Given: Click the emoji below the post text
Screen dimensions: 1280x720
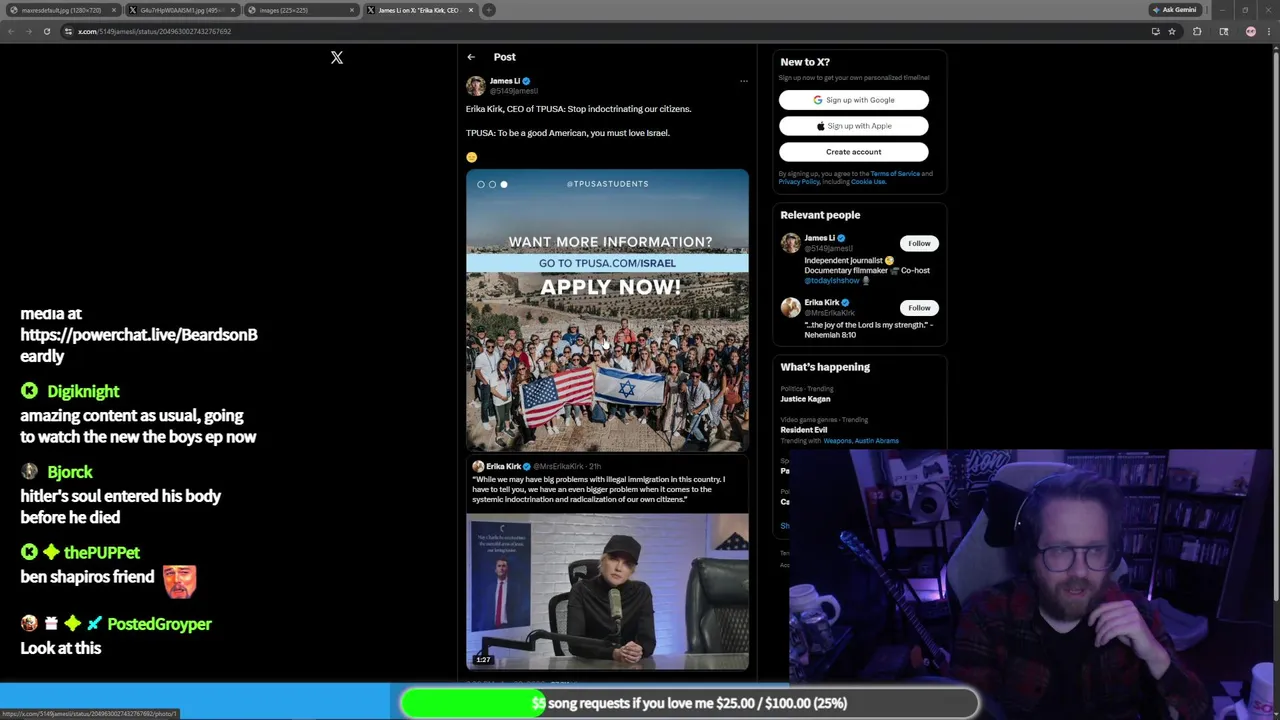Looking at the screenshot, I should tap(471, 157).
